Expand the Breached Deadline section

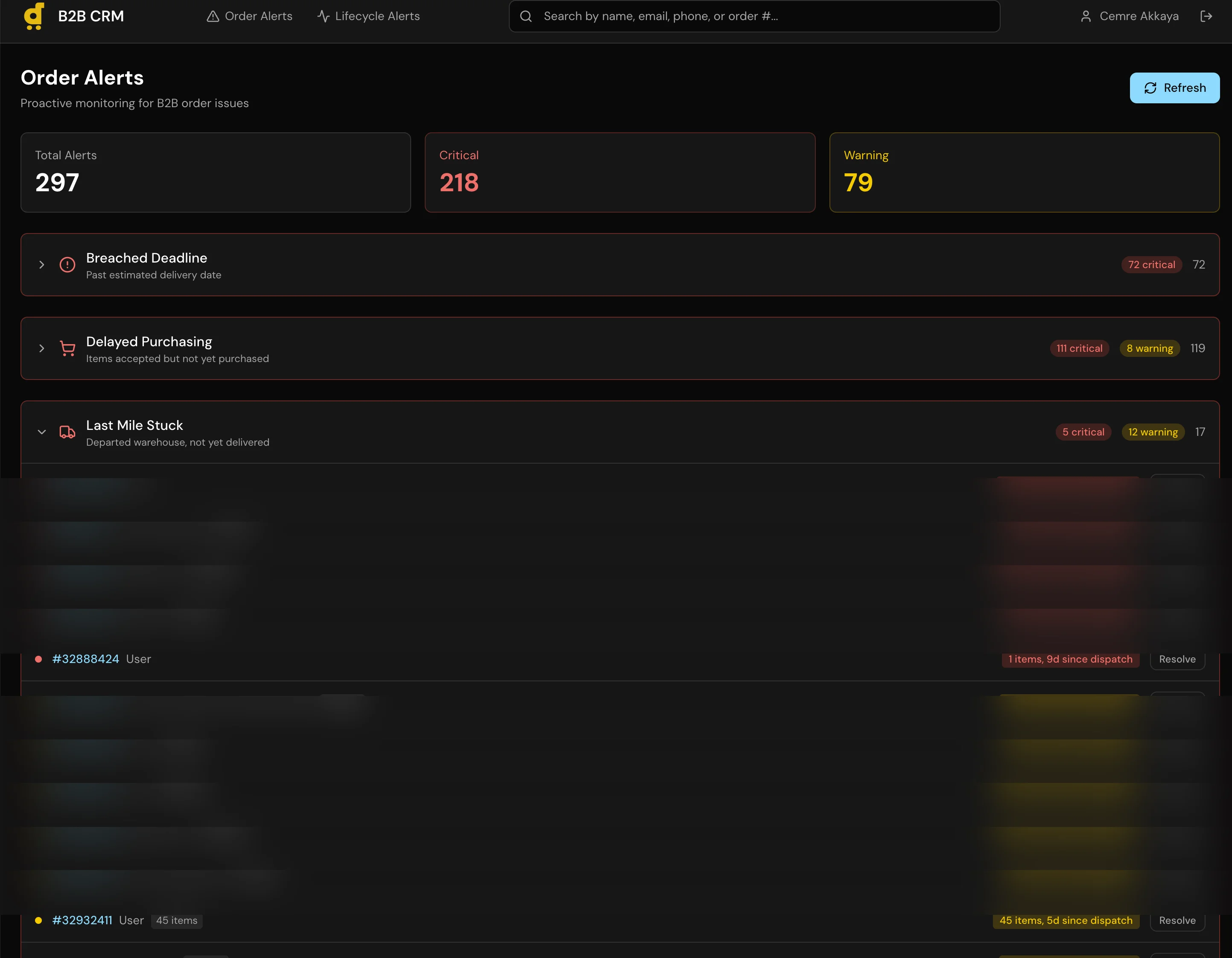[41, 265]
